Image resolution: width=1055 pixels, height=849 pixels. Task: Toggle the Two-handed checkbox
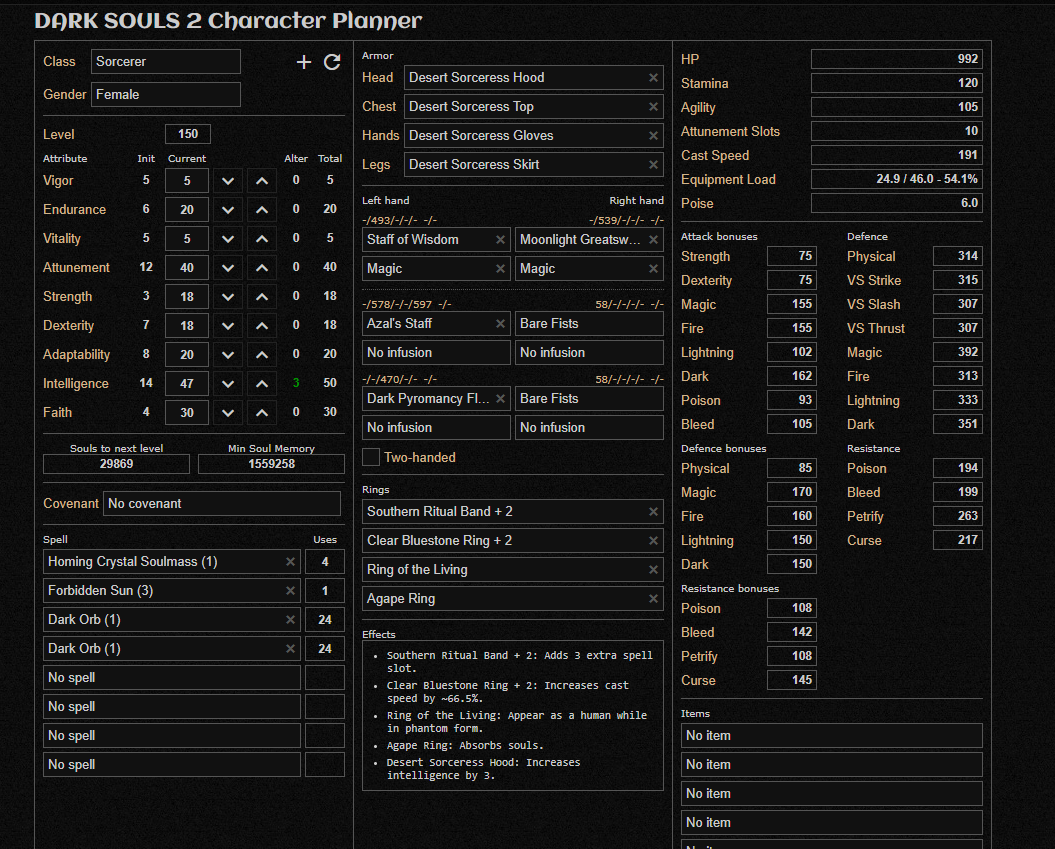click(x=371, y=457)
